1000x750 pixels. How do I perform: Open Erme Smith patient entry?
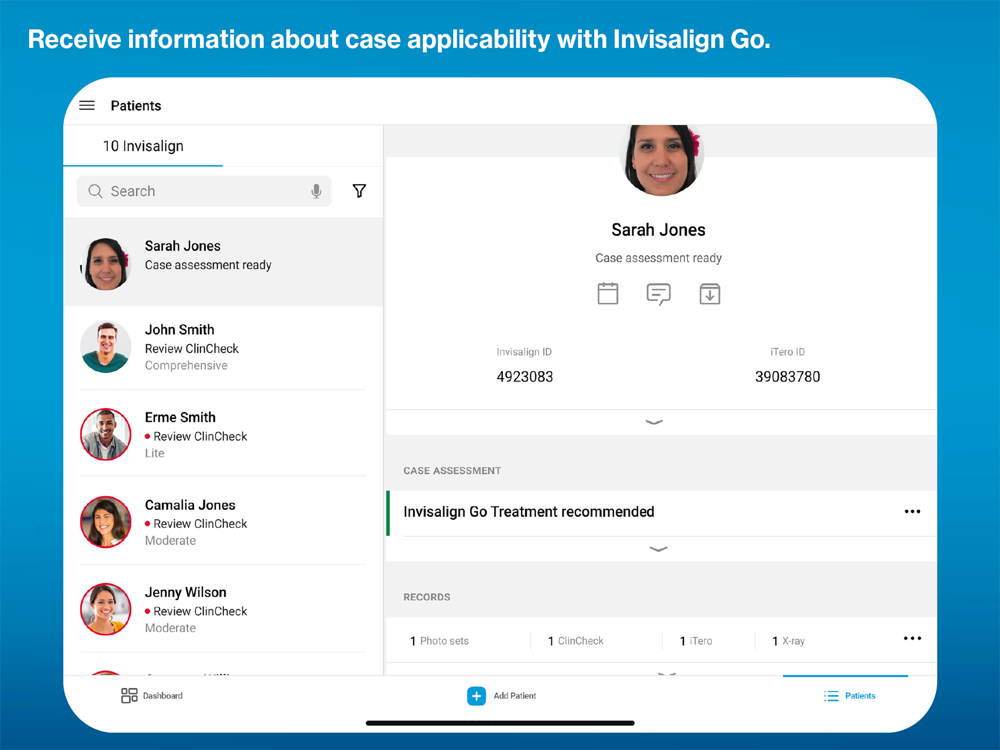coord(223,435)
